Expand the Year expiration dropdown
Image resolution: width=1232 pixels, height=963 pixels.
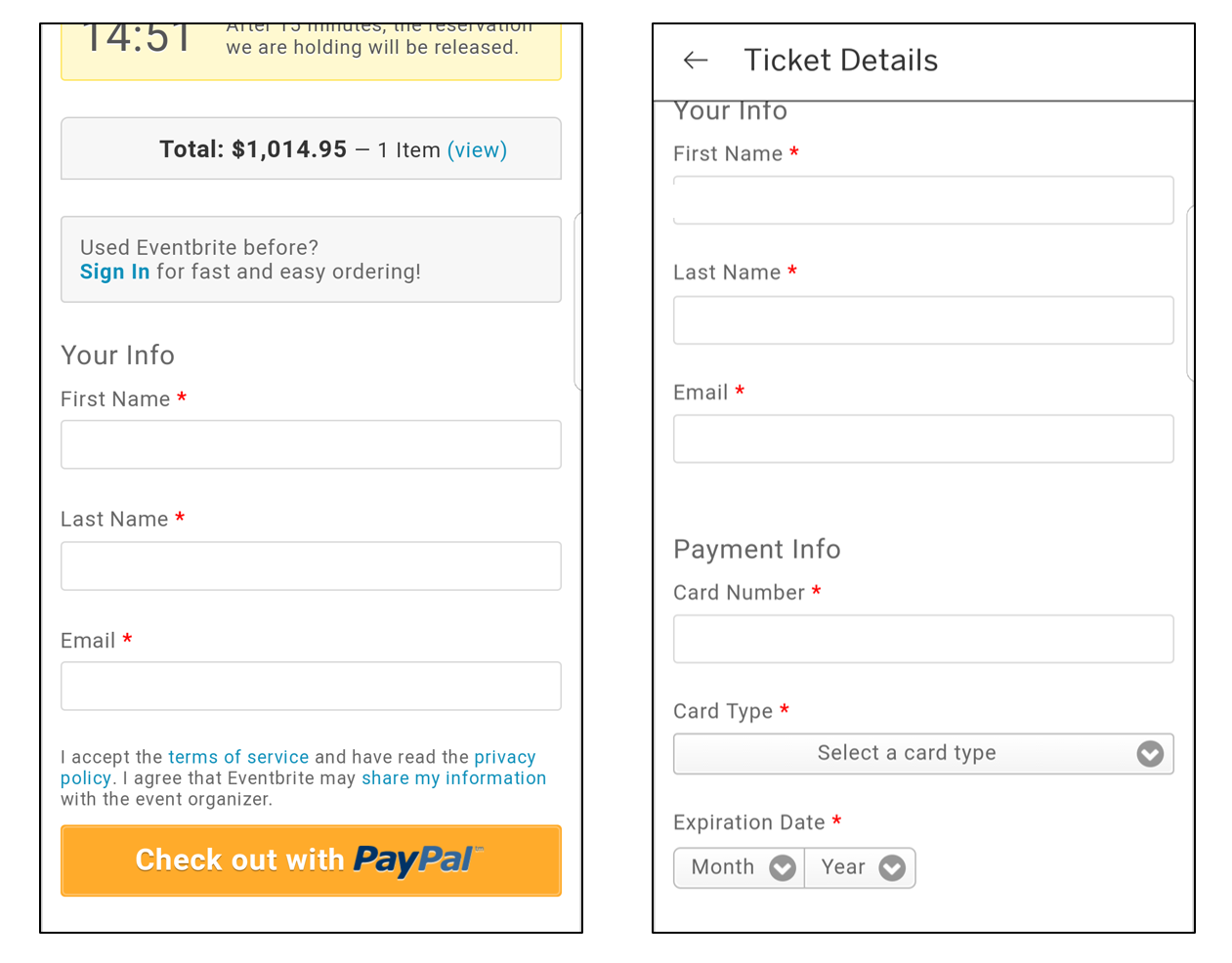(x=860, y=867)
